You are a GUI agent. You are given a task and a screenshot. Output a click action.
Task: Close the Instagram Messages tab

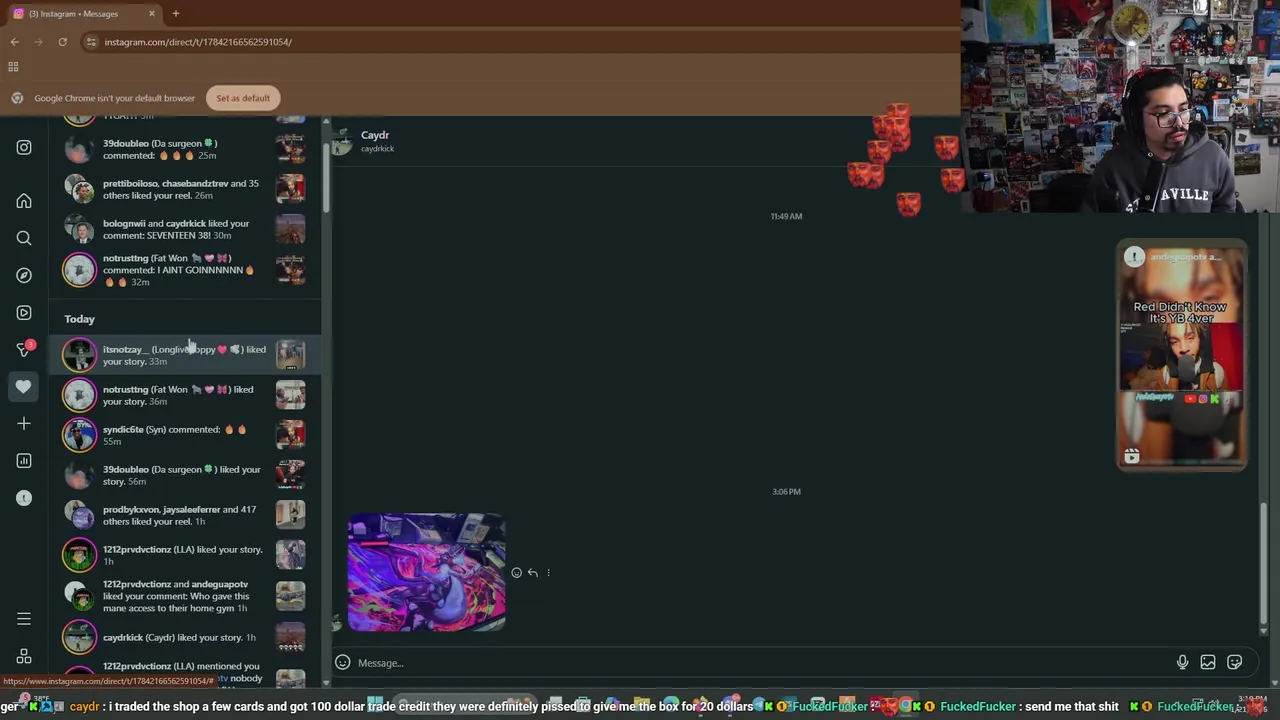151,13
